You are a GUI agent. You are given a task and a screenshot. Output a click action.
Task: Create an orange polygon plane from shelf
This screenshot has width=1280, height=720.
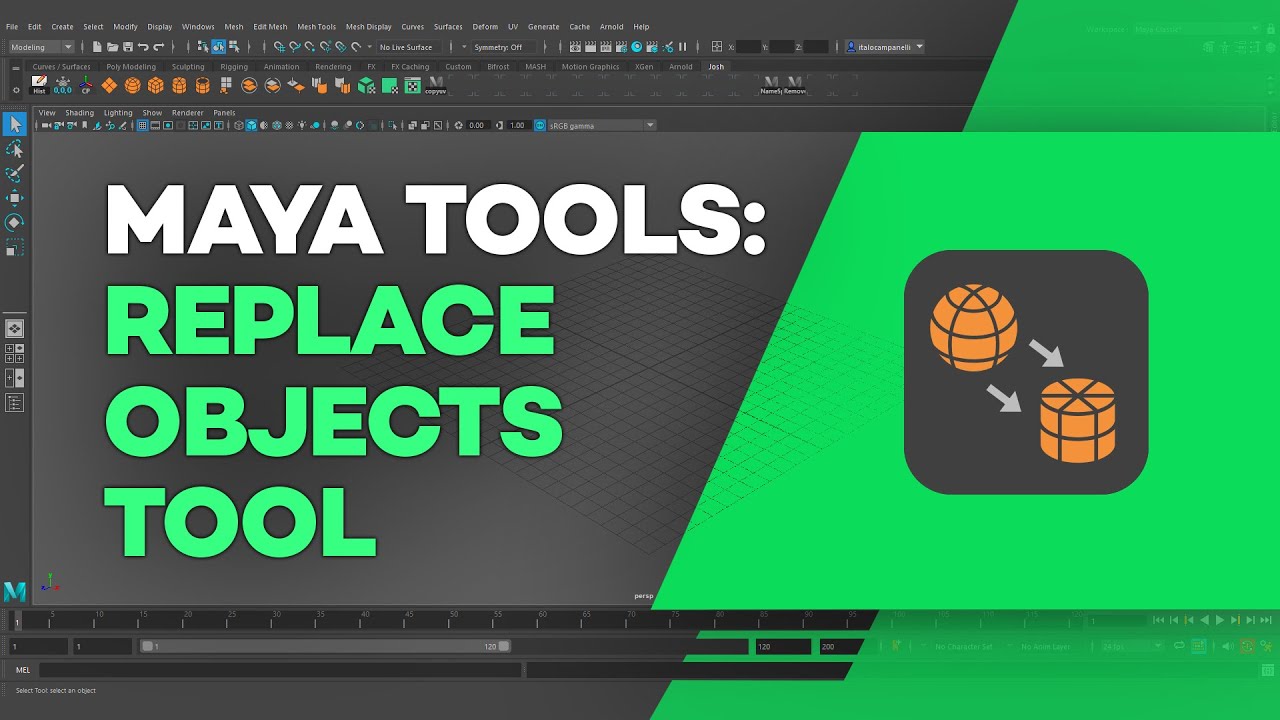109,86
